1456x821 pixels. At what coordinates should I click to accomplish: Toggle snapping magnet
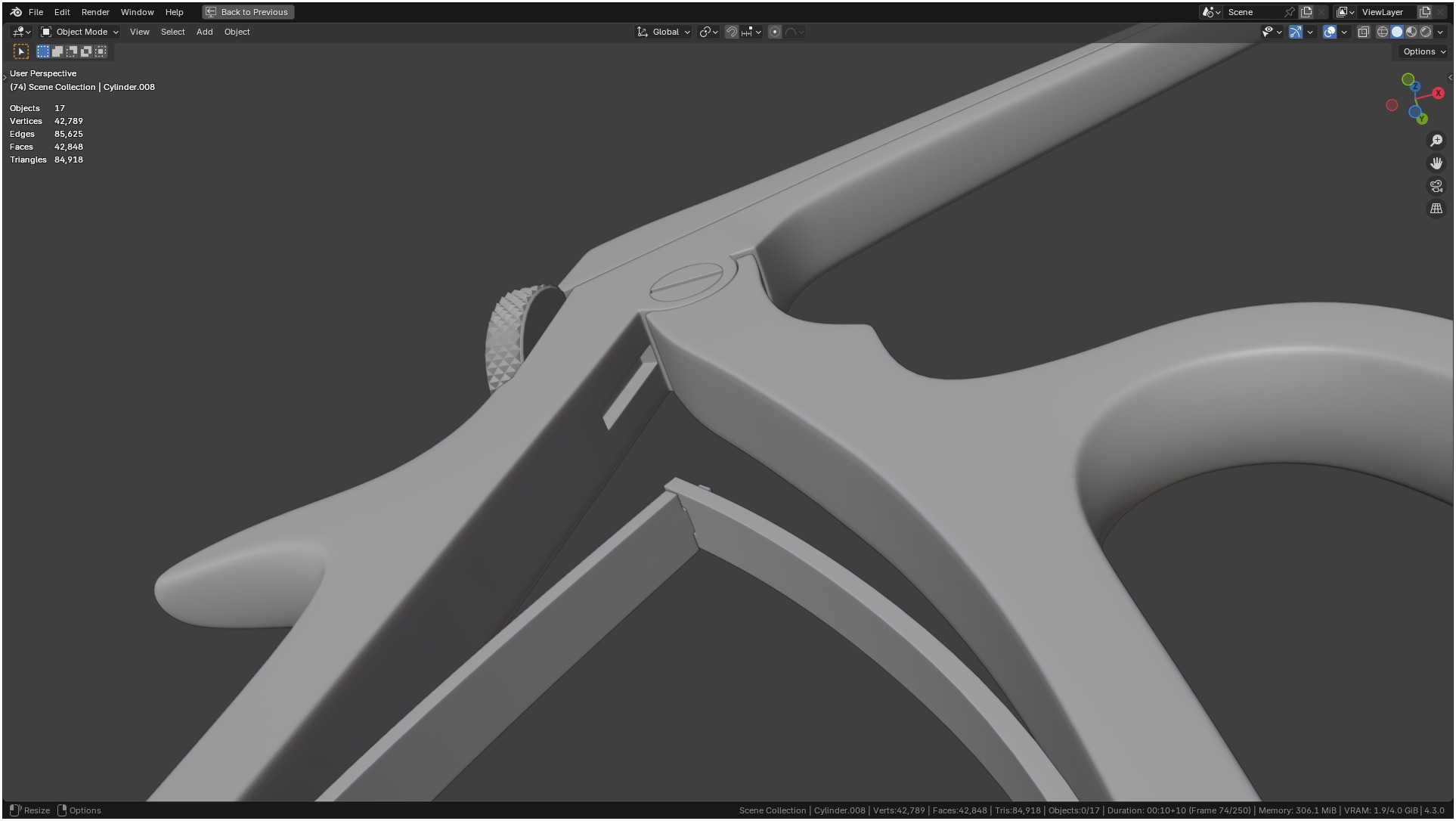[x=731, y=32]
